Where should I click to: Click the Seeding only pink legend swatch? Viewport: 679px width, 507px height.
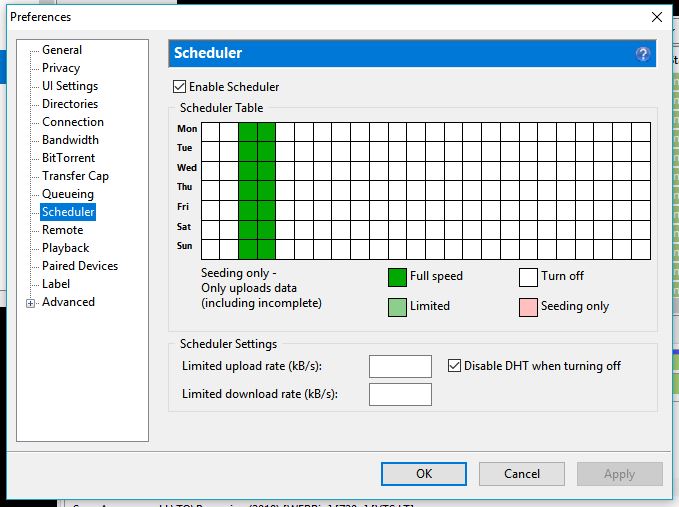(x=528, y=307)
